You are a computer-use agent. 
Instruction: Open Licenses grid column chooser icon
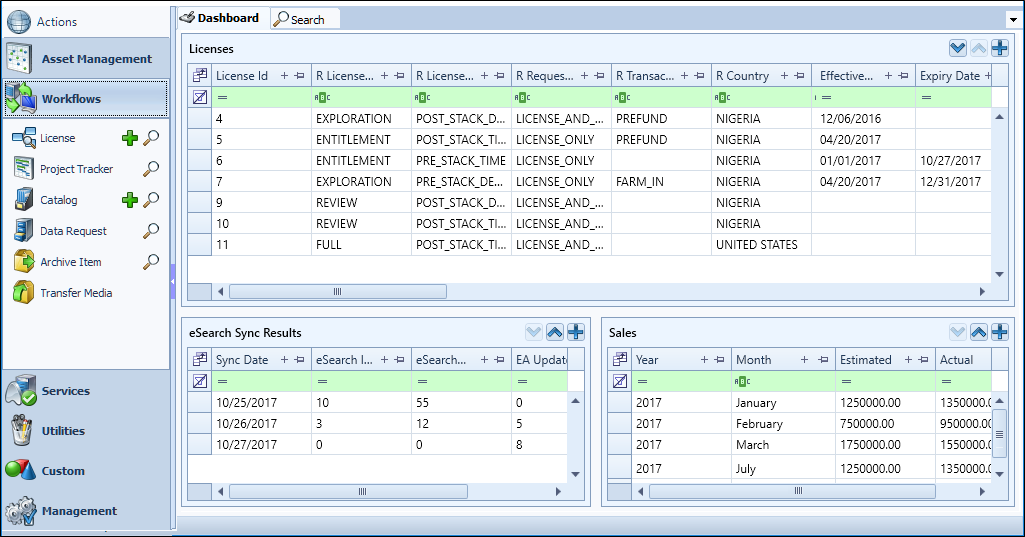tap(200, 76)
